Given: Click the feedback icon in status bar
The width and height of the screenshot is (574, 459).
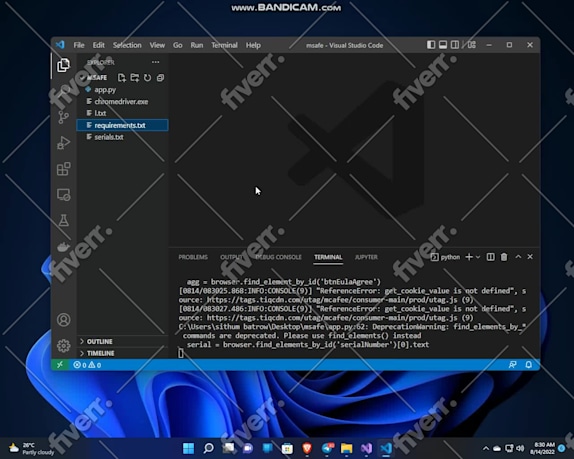Looking at the screenshot, I should click(x=512, y=365).
